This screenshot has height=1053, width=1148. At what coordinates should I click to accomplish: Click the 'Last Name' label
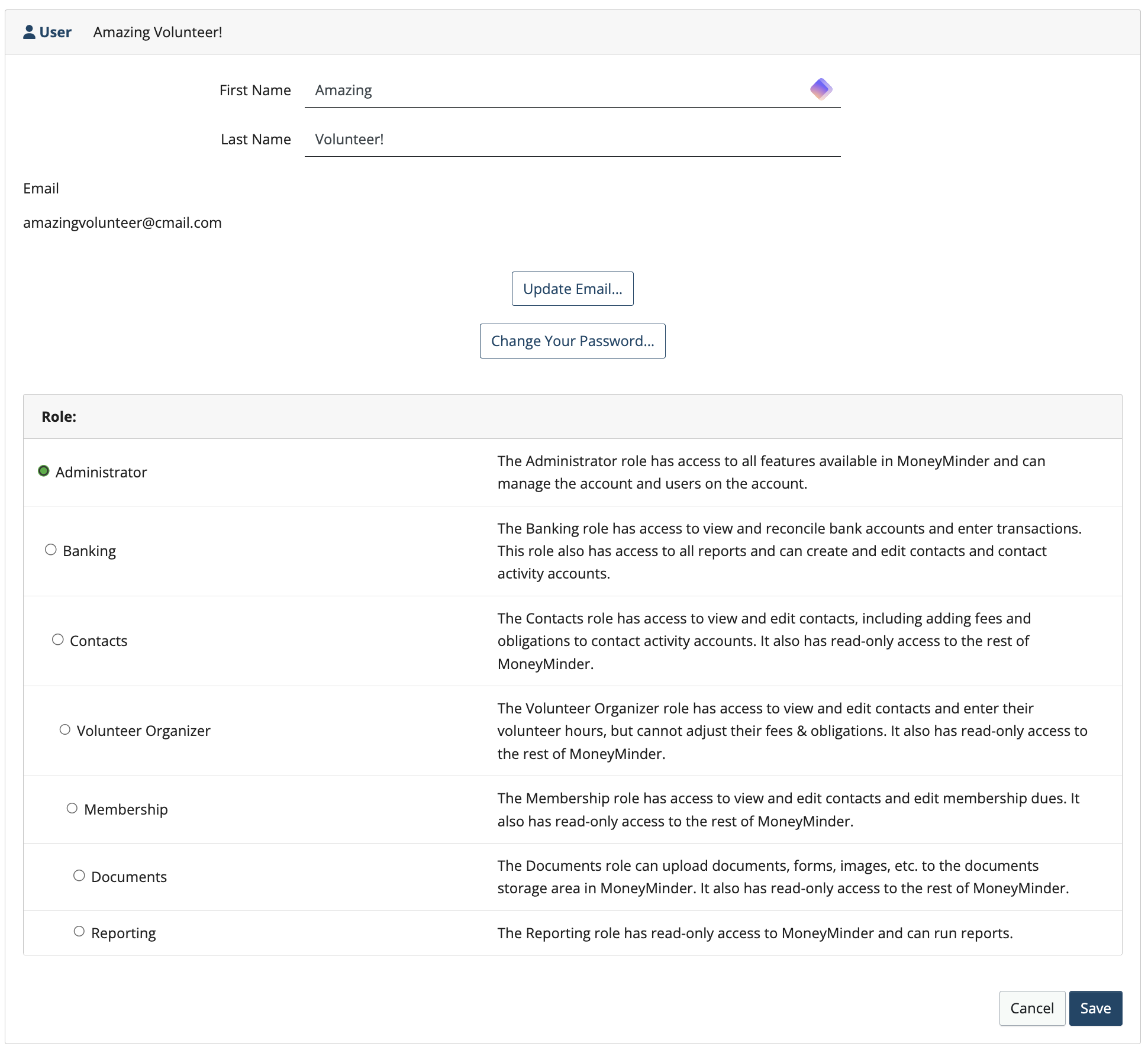click(256, 139)
